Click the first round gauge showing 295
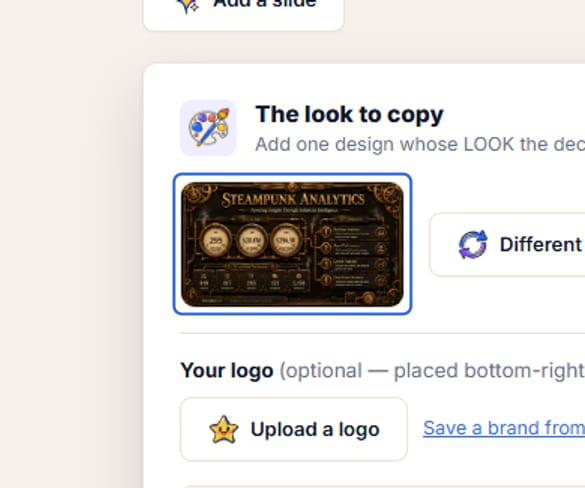Screen dimensions: 585x488 (216, 240)
